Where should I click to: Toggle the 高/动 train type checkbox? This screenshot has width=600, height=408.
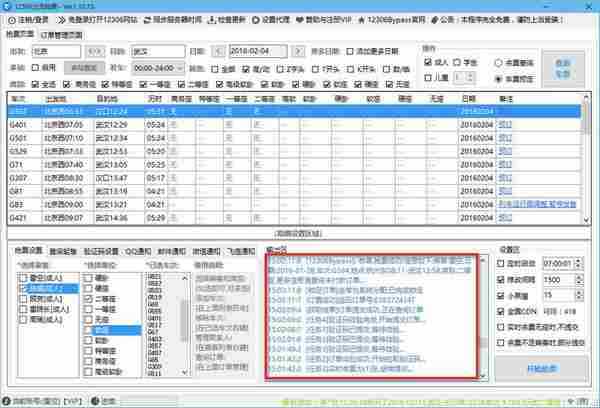click(x=251, y=68)
